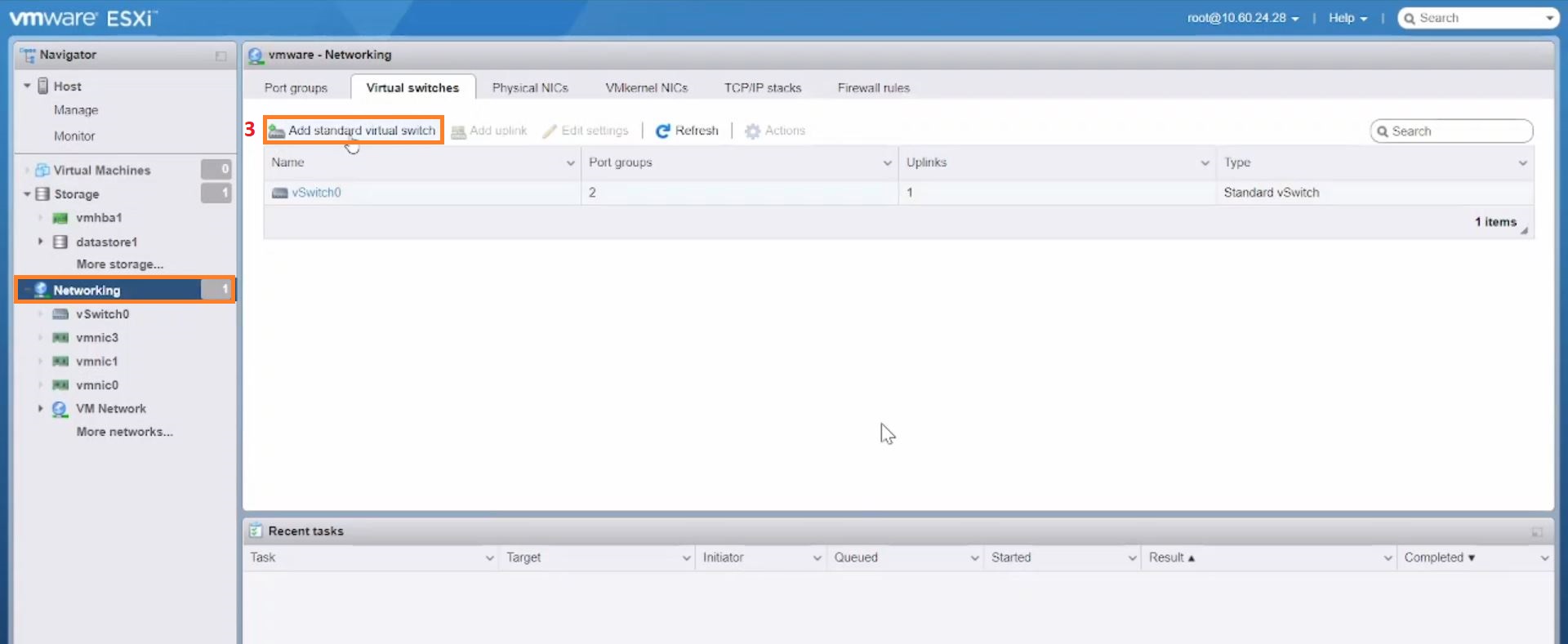Click the Networking globe icon

pyautogui.click(x=41, y=290)
